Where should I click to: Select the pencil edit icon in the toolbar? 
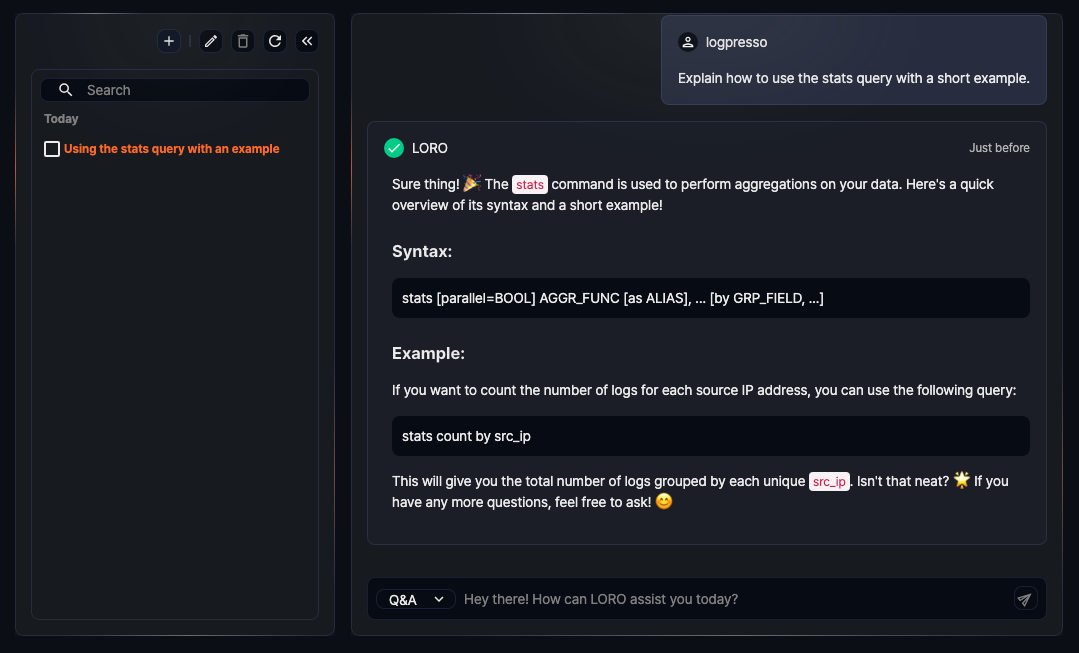coord(210,41)
